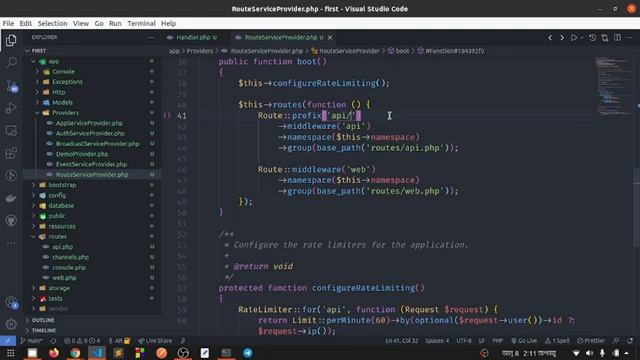
Task: Show additional views via ellipsis in activity bar
Action: pos(11,243)
